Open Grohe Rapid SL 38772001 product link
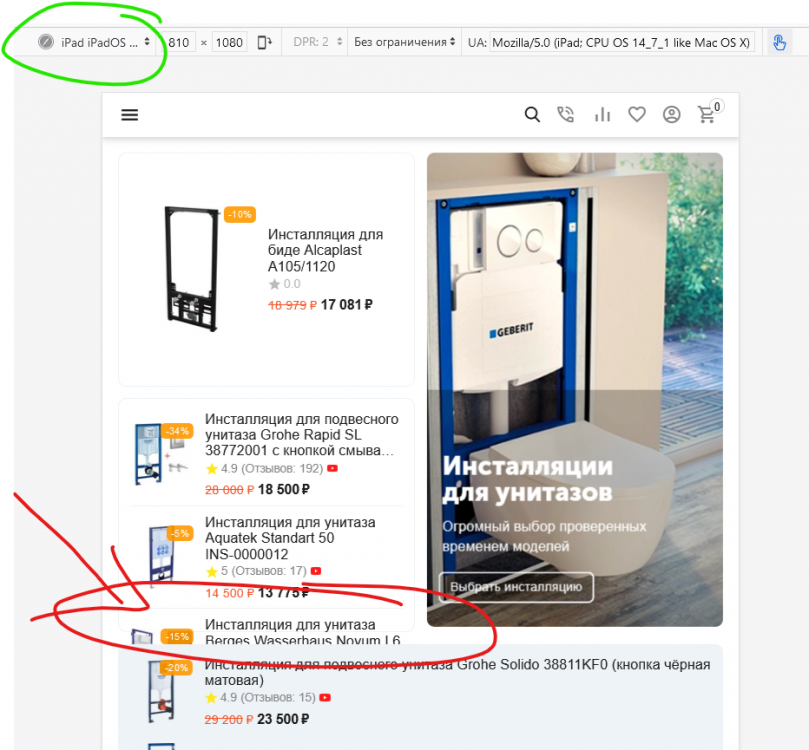 click(301, 435)
